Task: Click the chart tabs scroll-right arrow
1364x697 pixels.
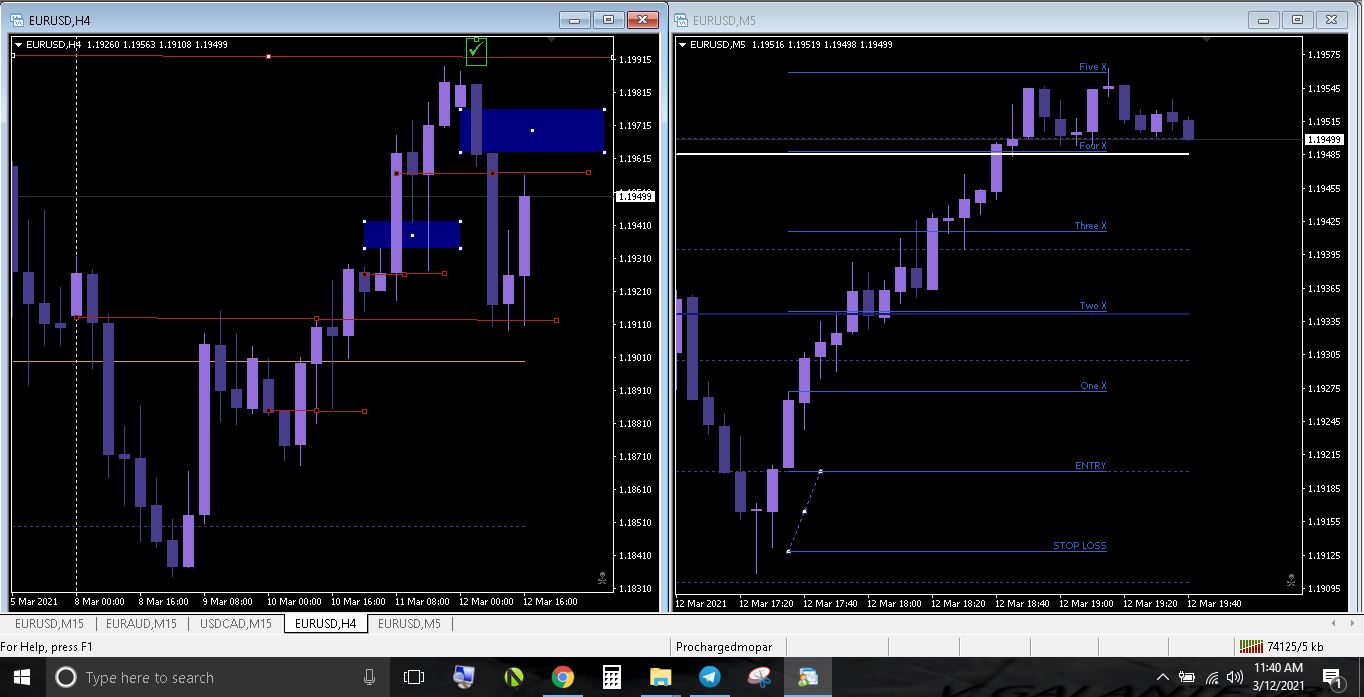Action: point(1353,624)
